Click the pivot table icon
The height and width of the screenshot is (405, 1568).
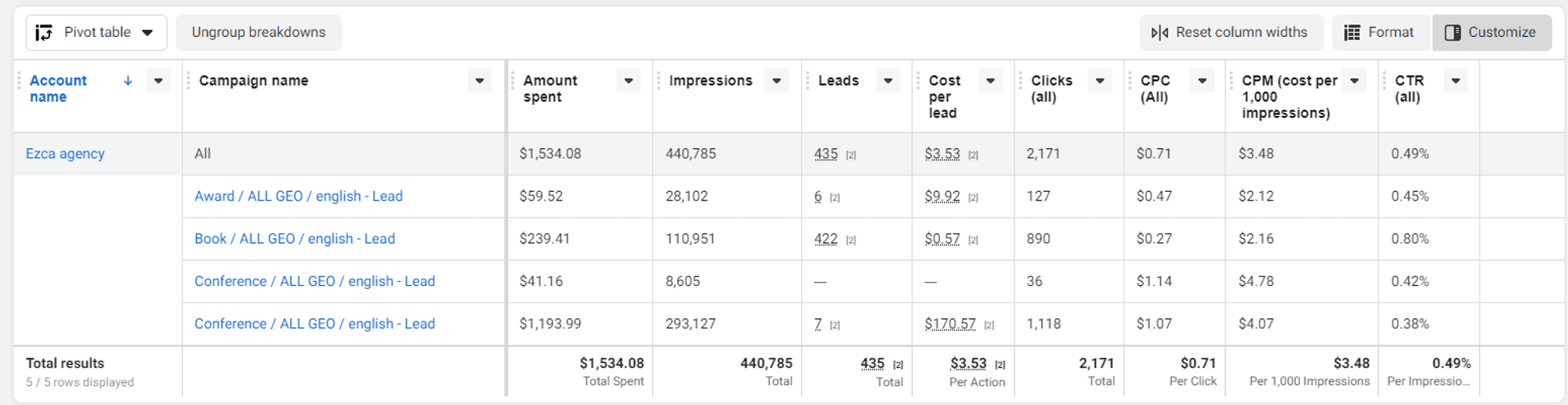click(x=44, y=32)
